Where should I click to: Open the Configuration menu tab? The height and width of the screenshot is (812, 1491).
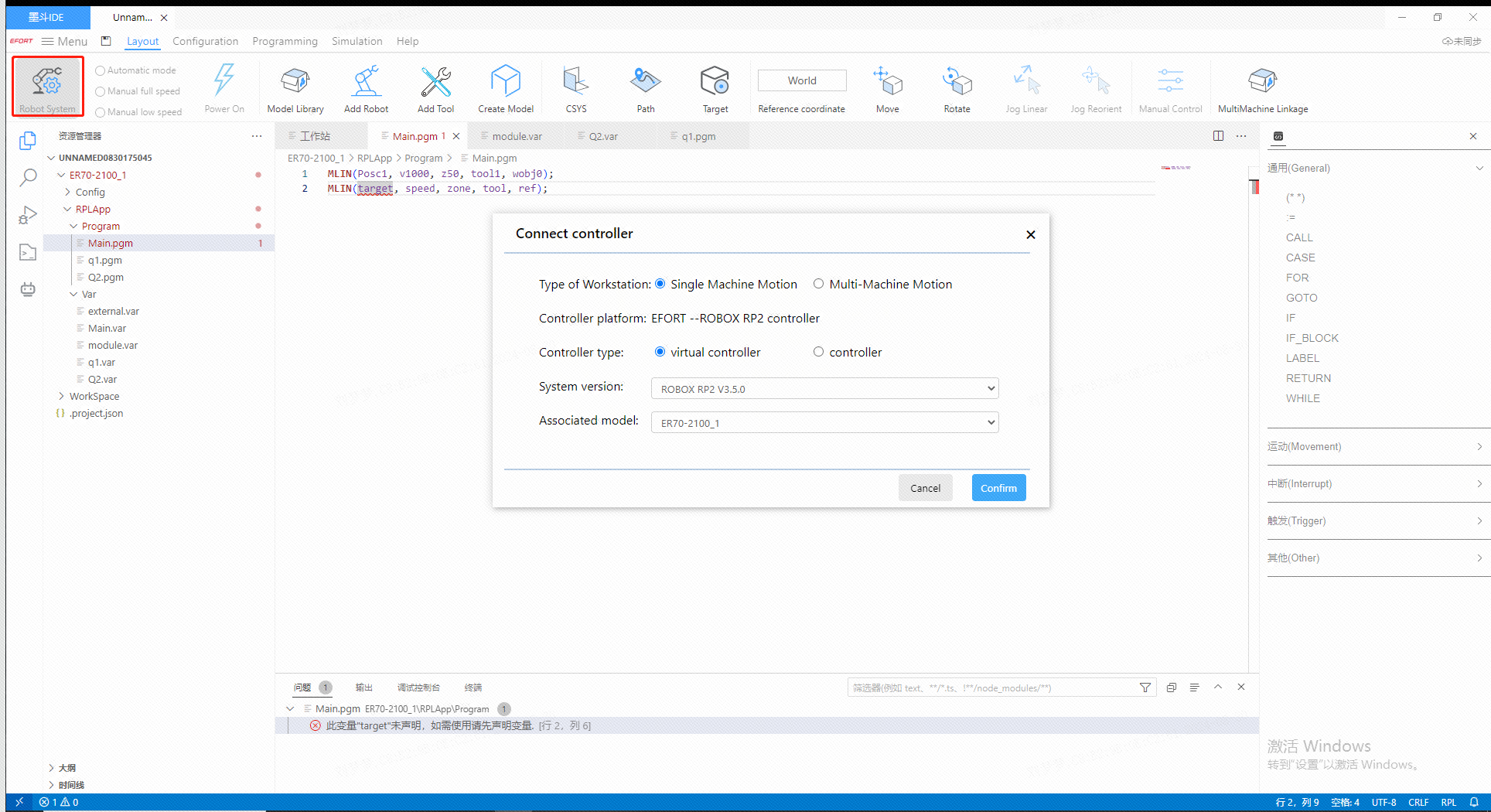205,41
